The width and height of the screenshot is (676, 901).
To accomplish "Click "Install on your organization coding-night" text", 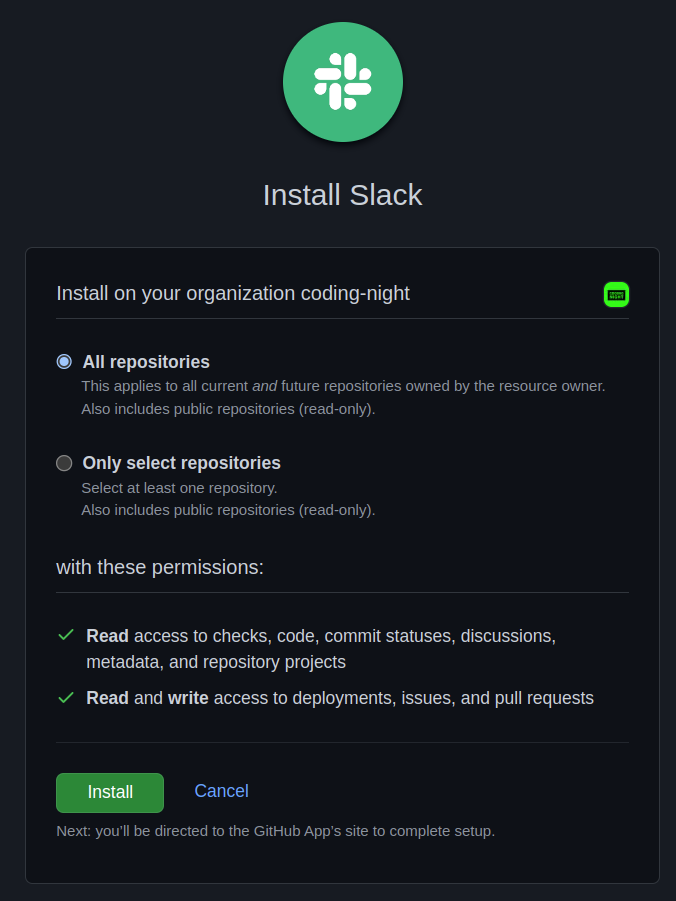I will 233,293.
